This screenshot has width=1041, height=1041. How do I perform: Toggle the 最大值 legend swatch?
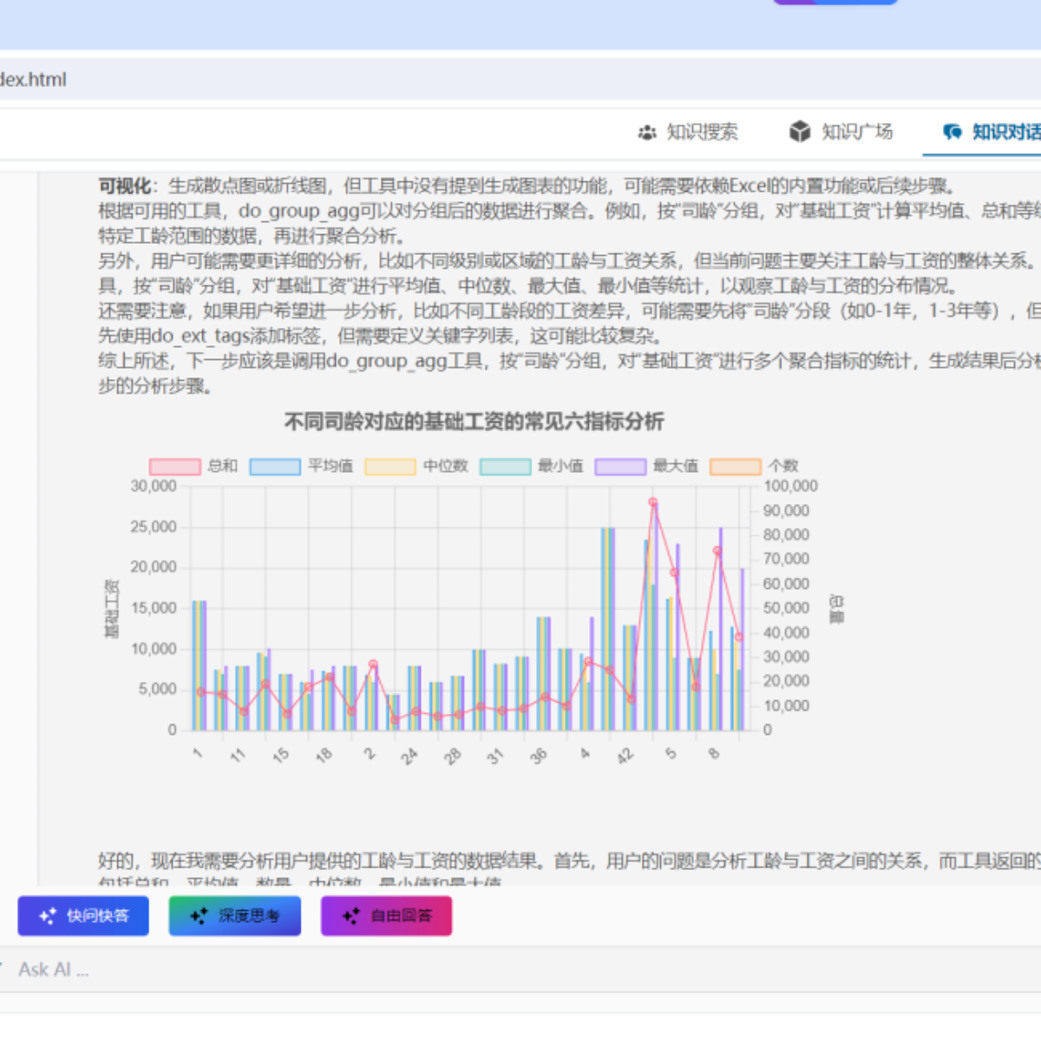(x=621, y=467)
